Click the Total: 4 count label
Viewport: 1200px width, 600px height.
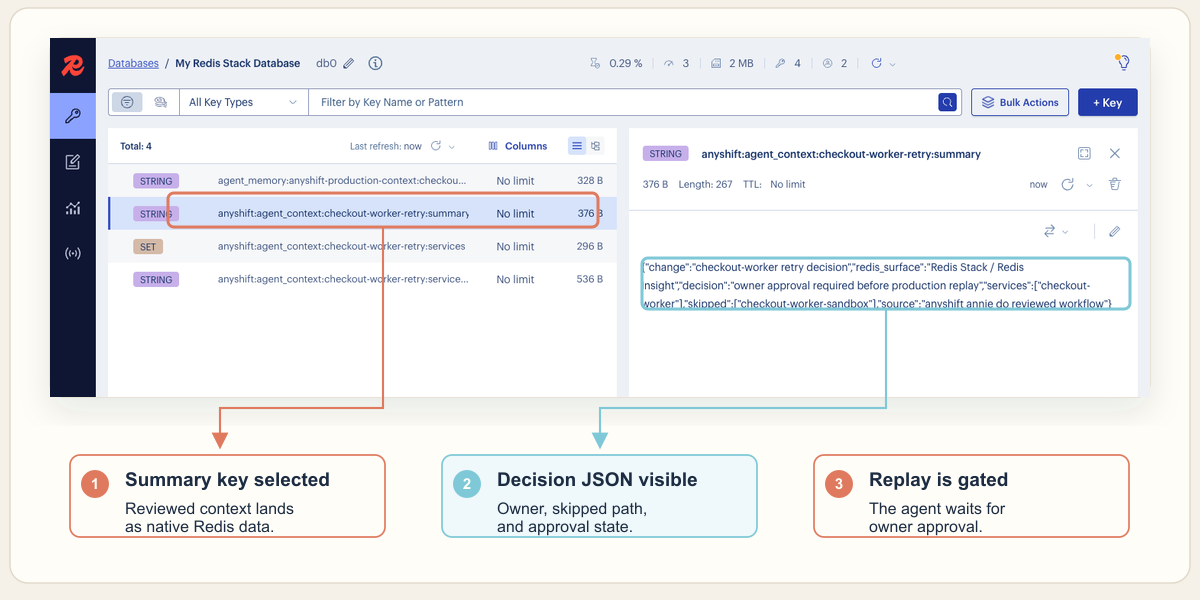(136, 146)
